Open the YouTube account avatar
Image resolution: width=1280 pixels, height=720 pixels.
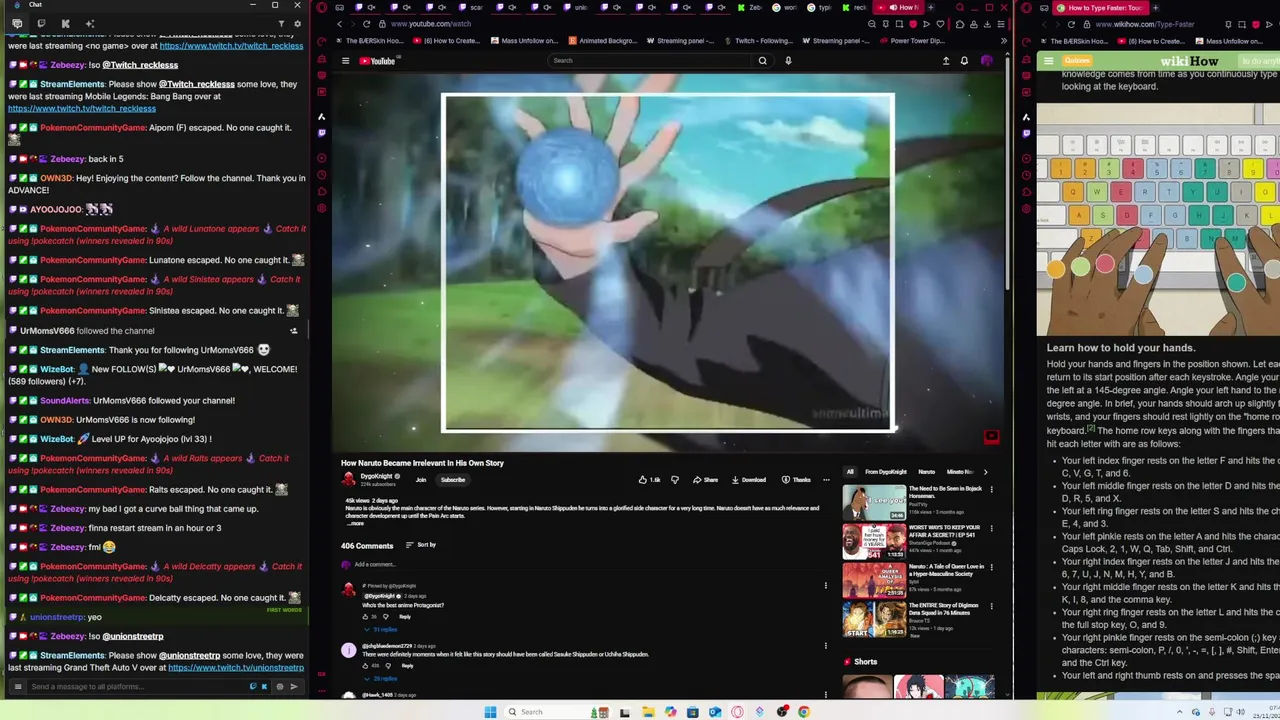[986, 61]
